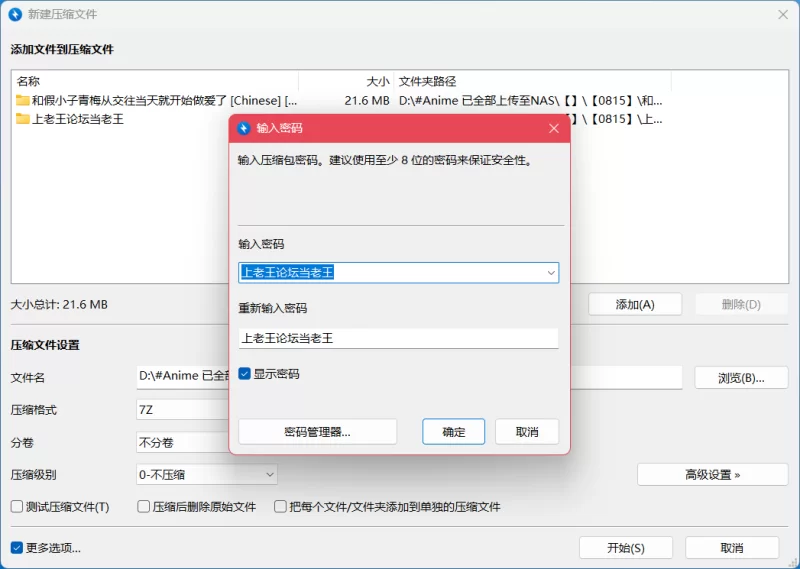Click the 21.6 MB size cell
The width and height of the screenshot is (800, 569).
tap(367, 101)
